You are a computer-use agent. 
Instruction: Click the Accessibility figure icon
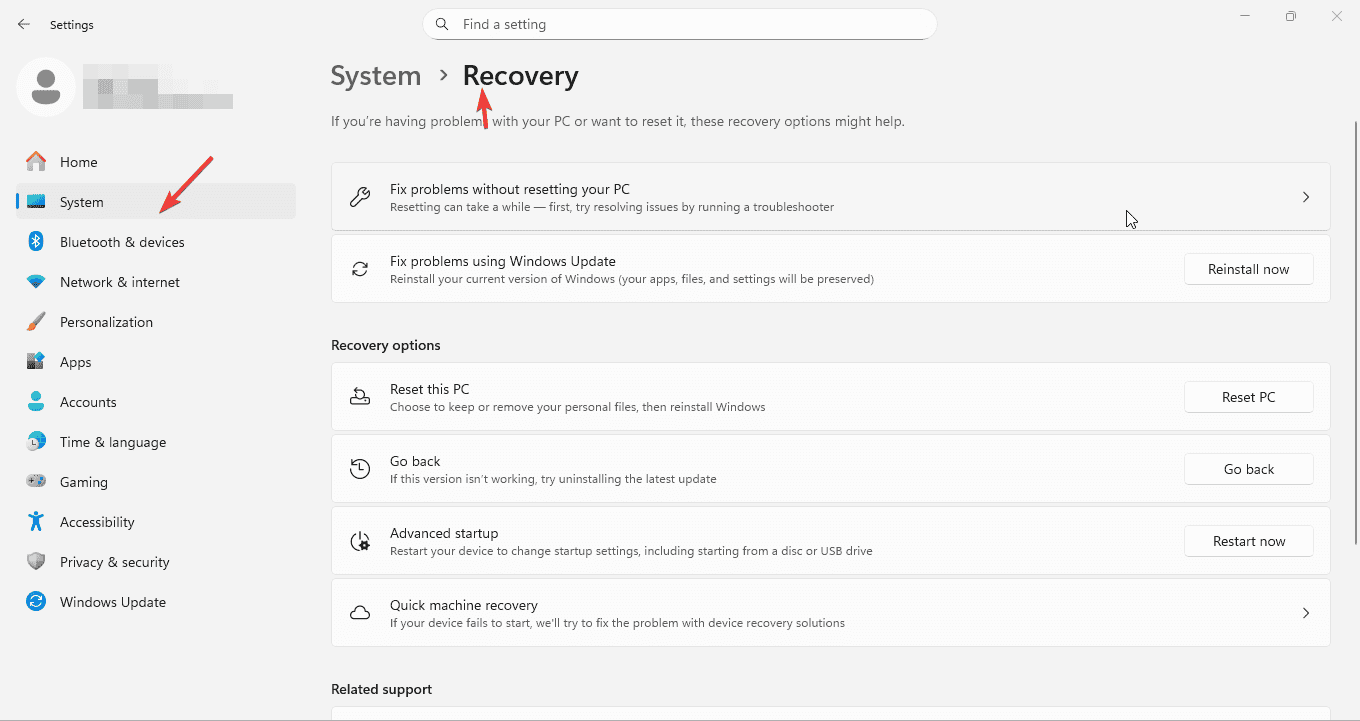[36, 522]
